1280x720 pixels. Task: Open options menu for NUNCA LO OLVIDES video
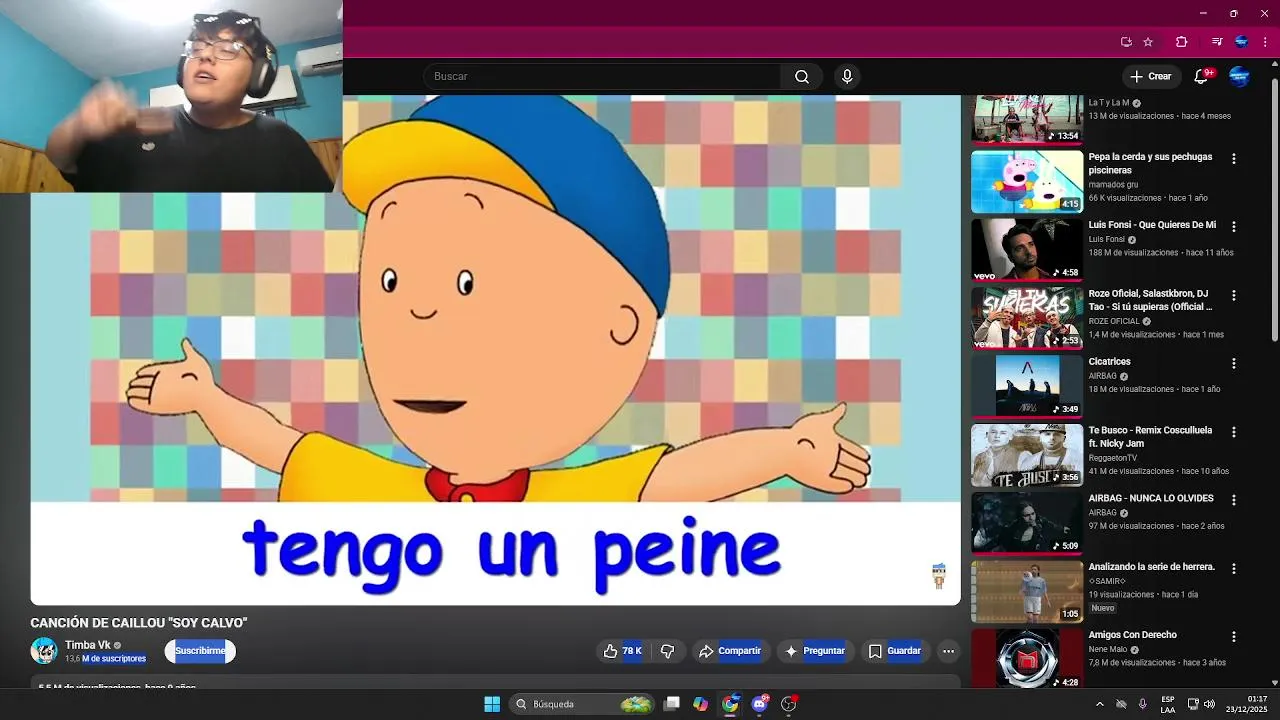tap(1234, 500)
